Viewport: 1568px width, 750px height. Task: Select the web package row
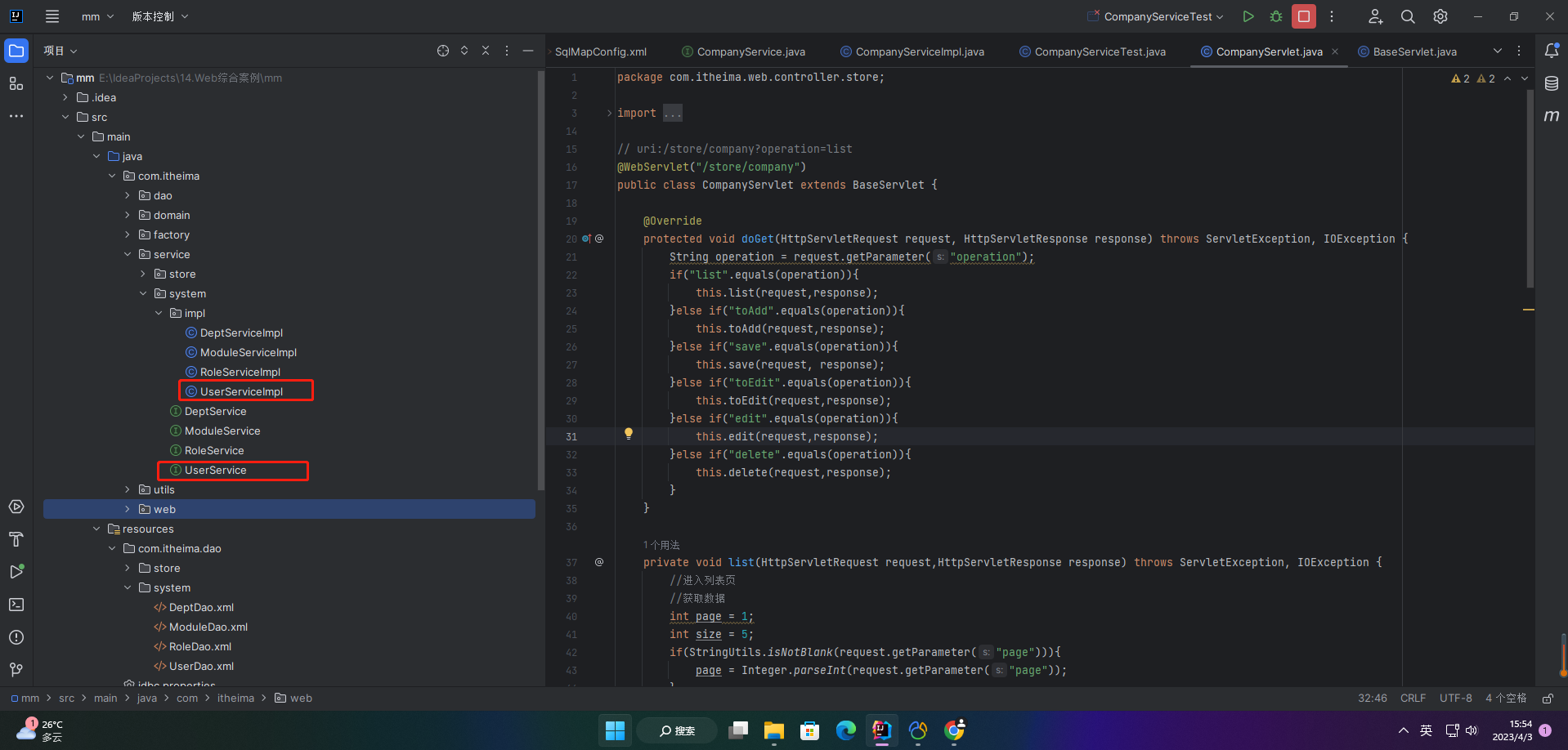289,509
